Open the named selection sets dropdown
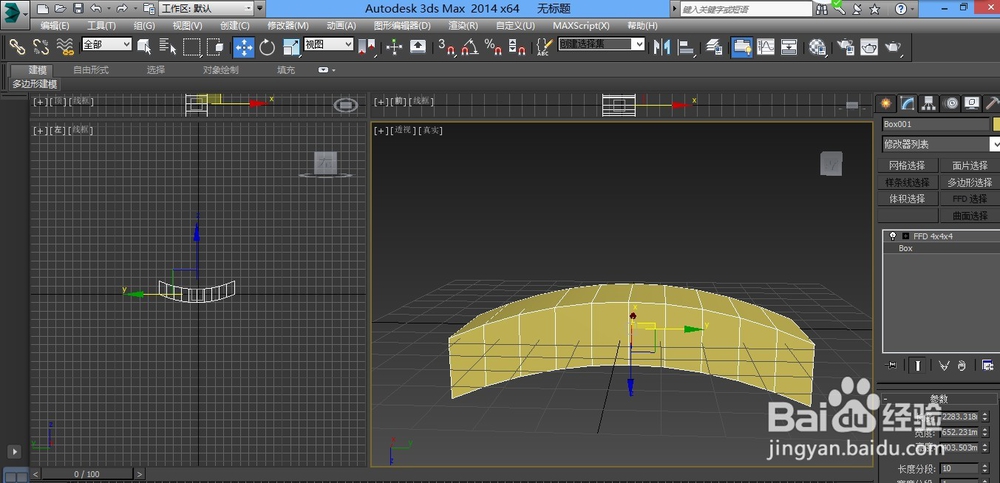Image resolution: width=1000 pixels, height=483 pixels. coord(601,44)
